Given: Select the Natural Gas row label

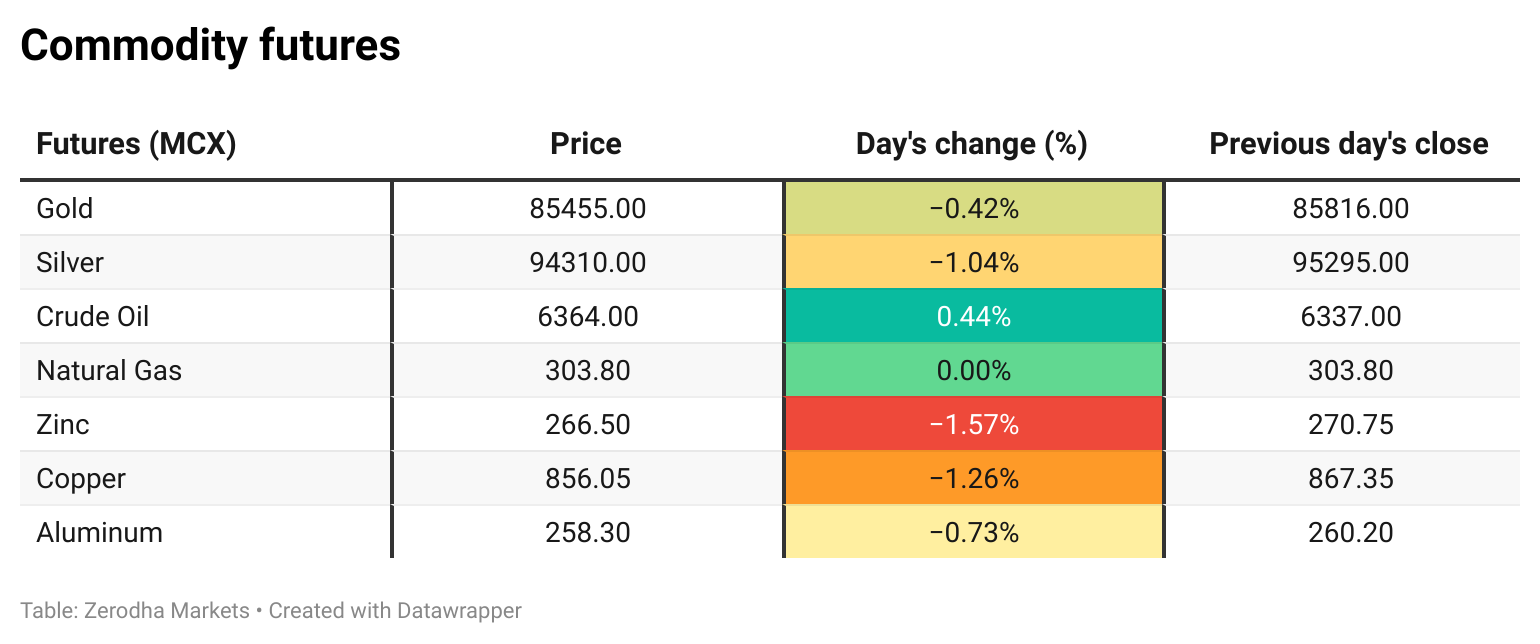Looking at the screenshot, I should coord(109,371).
